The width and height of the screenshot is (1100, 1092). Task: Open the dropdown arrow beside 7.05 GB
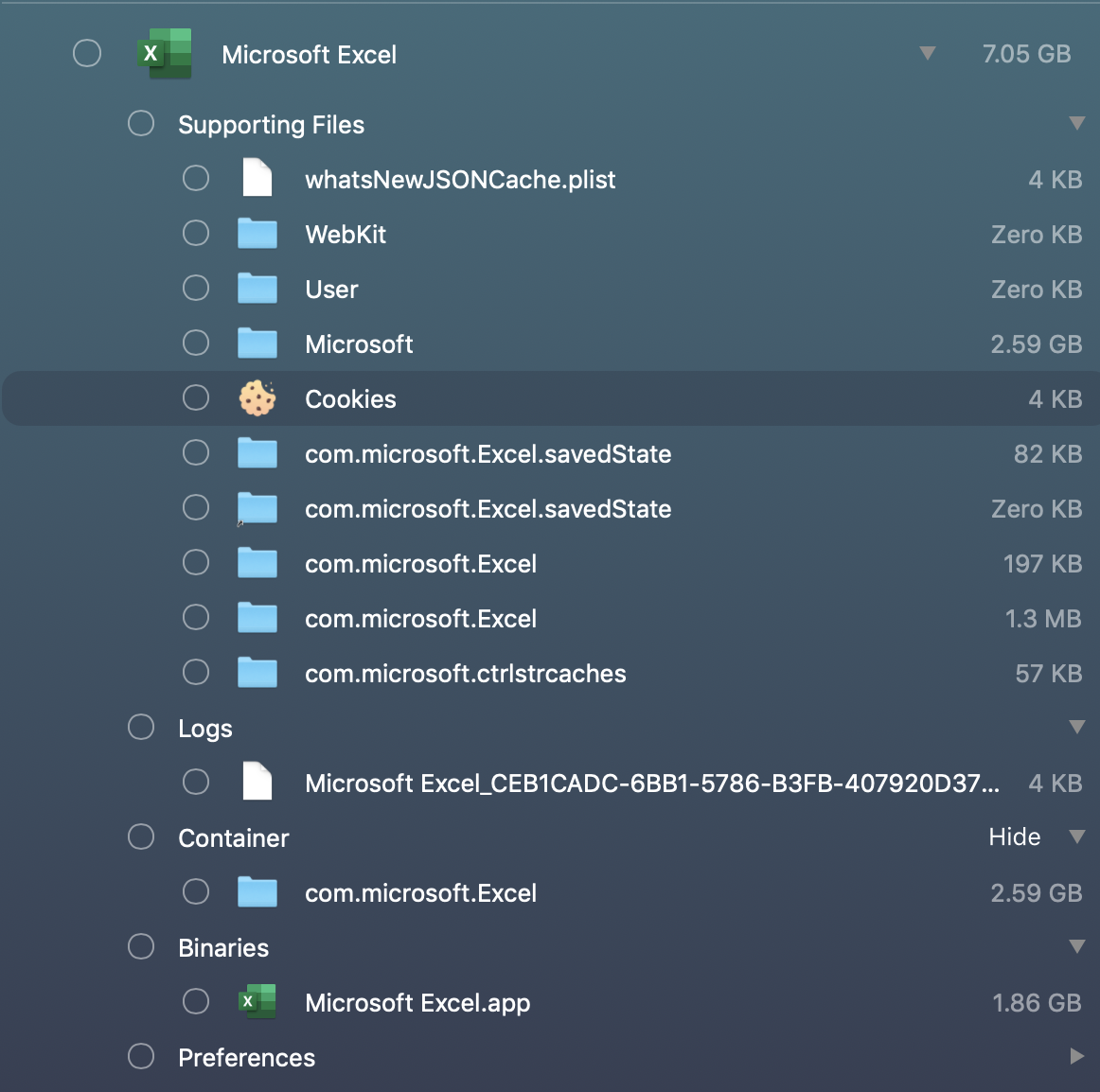(928, 54)
